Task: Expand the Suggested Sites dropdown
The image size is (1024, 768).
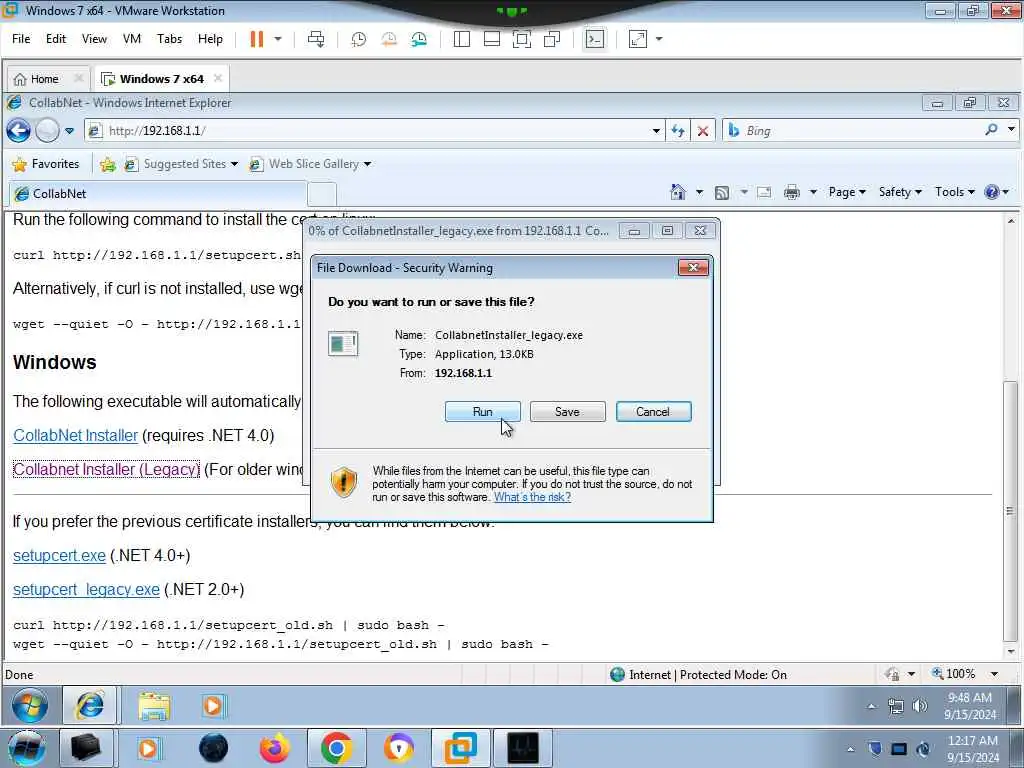Action: [x=234, y=165]
